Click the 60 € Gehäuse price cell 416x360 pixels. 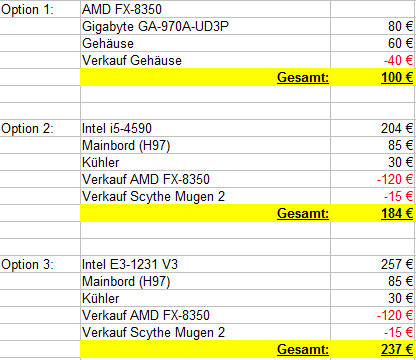coord(373,43)
